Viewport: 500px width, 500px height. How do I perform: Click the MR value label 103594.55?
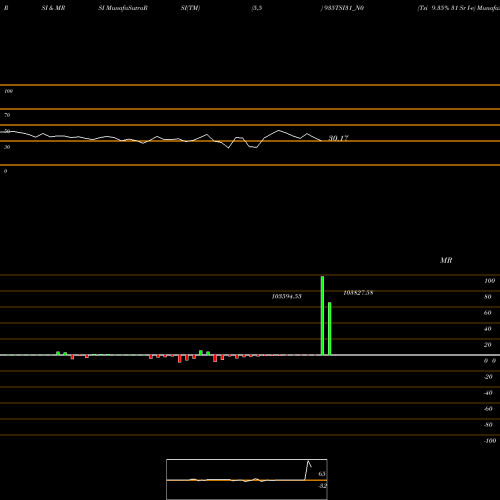pyautogui.click(x=287, y=296)
